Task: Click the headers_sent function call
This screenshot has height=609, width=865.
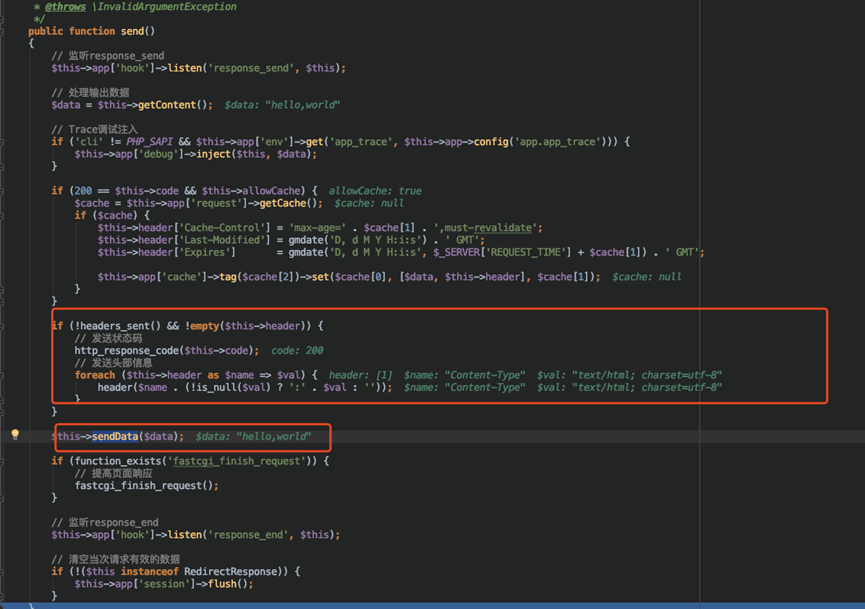Action: point(115,326)
